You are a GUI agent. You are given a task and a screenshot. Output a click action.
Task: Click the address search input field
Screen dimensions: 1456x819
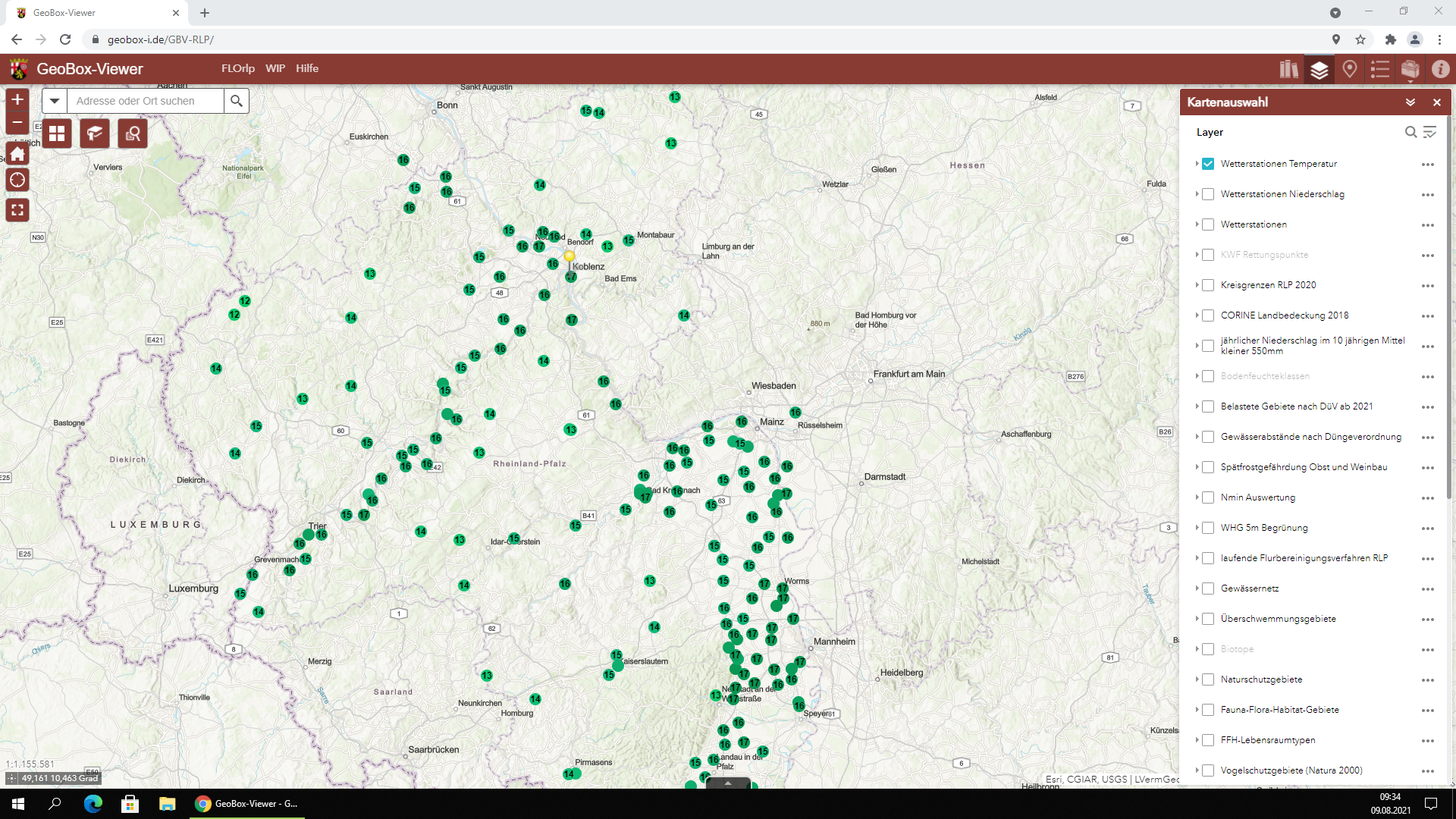pyautogui.click(x=146, y=101)
